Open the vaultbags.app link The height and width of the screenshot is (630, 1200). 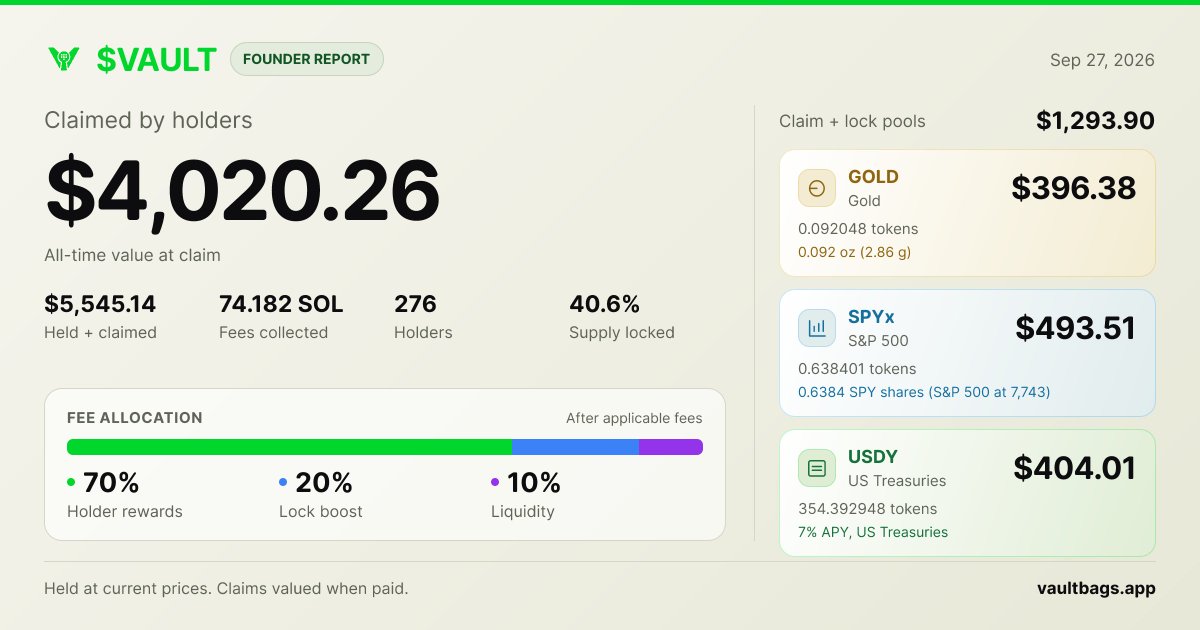coord(1096,588)
